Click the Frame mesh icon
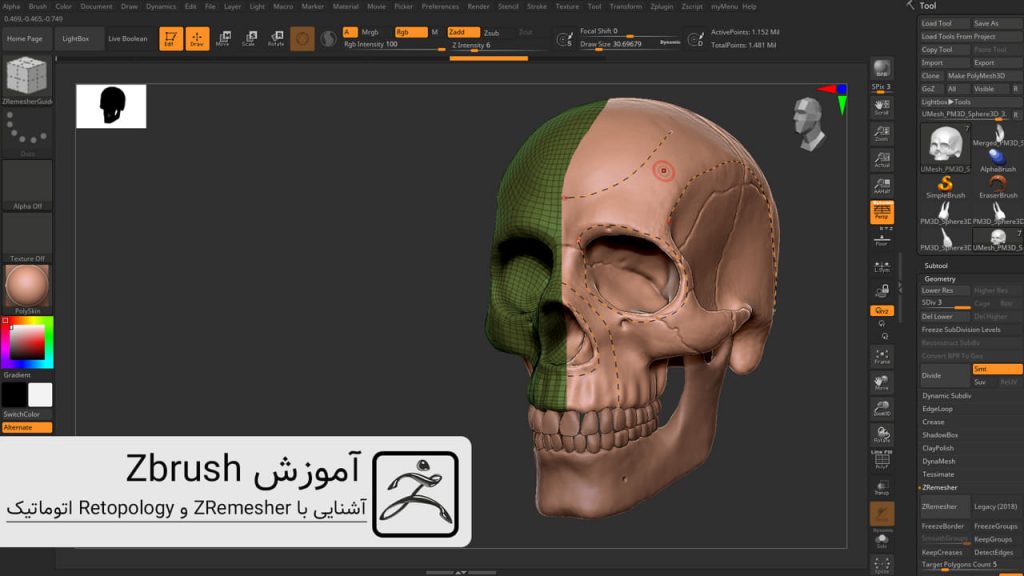This screenshot has height=576, width=1024. click(x=882, y=357)
